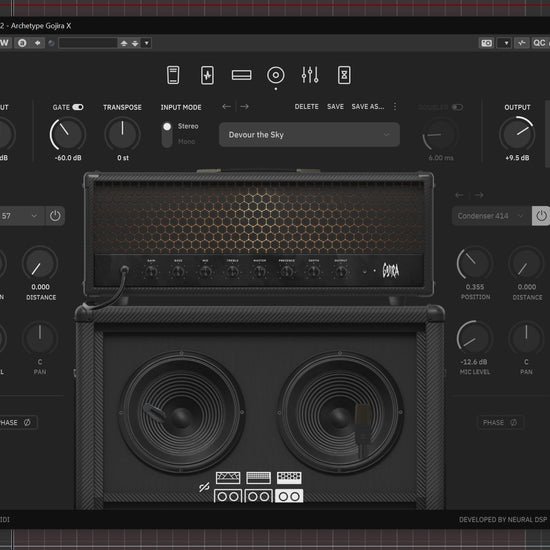Open the three-dot preset options menu
The height and width of the screenshot is (550, 550).
(x=395, y=106)
